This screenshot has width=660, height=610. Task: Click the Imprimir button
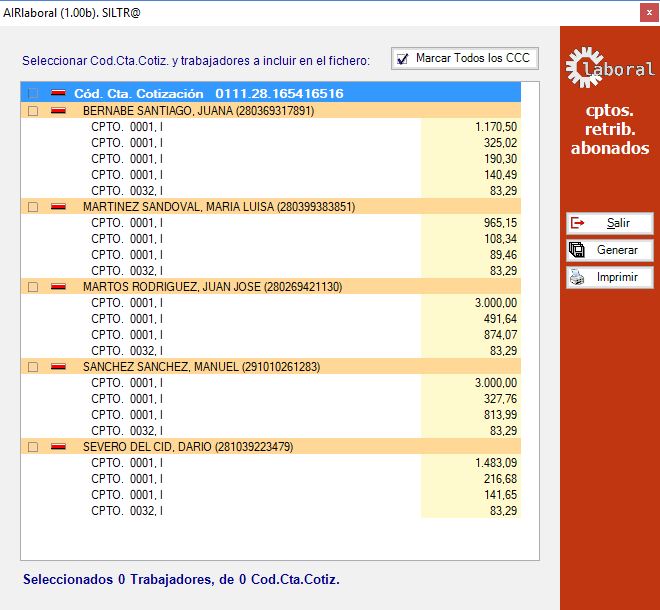[610, 277]
